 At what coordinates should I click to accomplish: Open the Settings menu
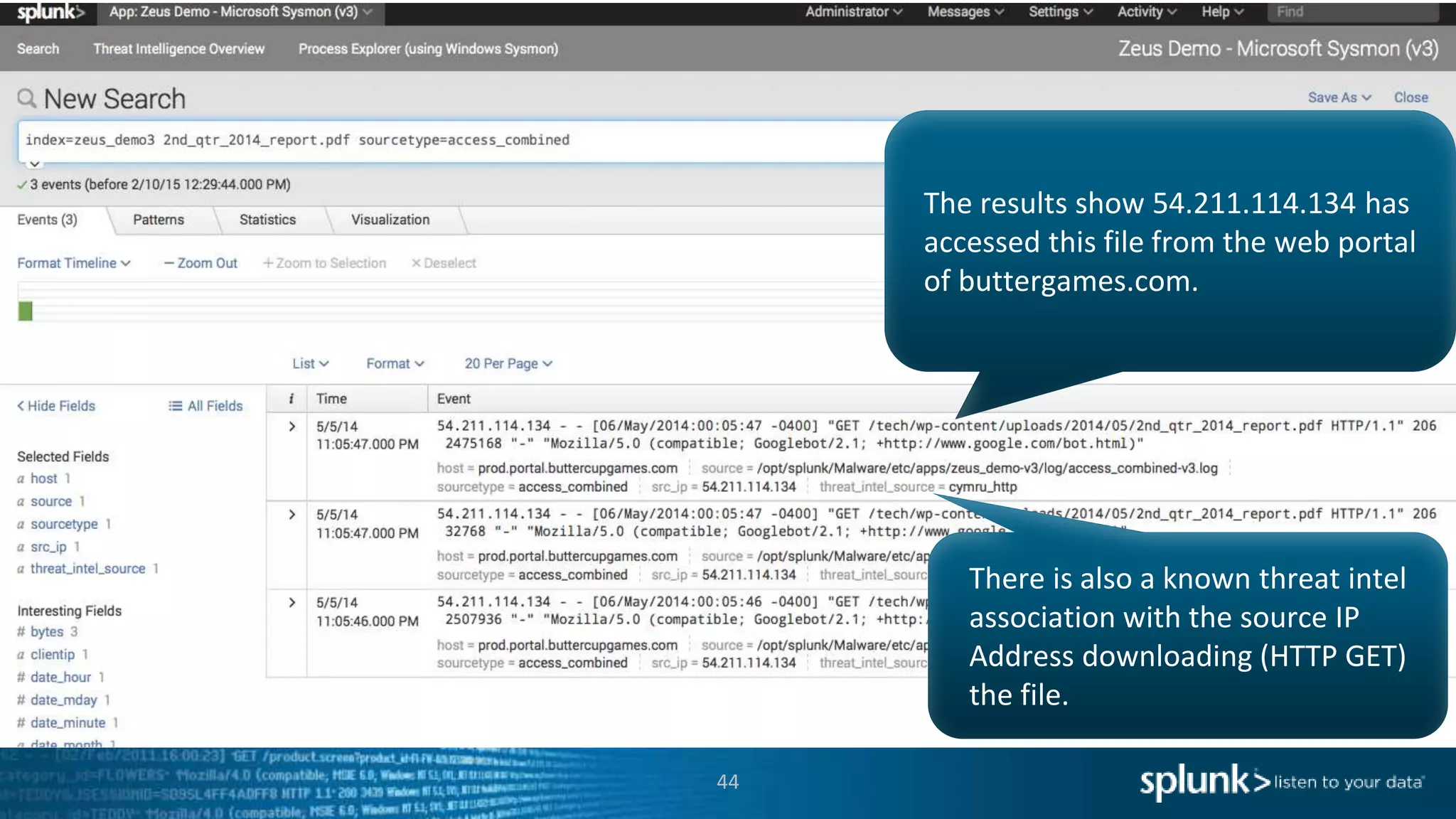(x=1061, y=11)
